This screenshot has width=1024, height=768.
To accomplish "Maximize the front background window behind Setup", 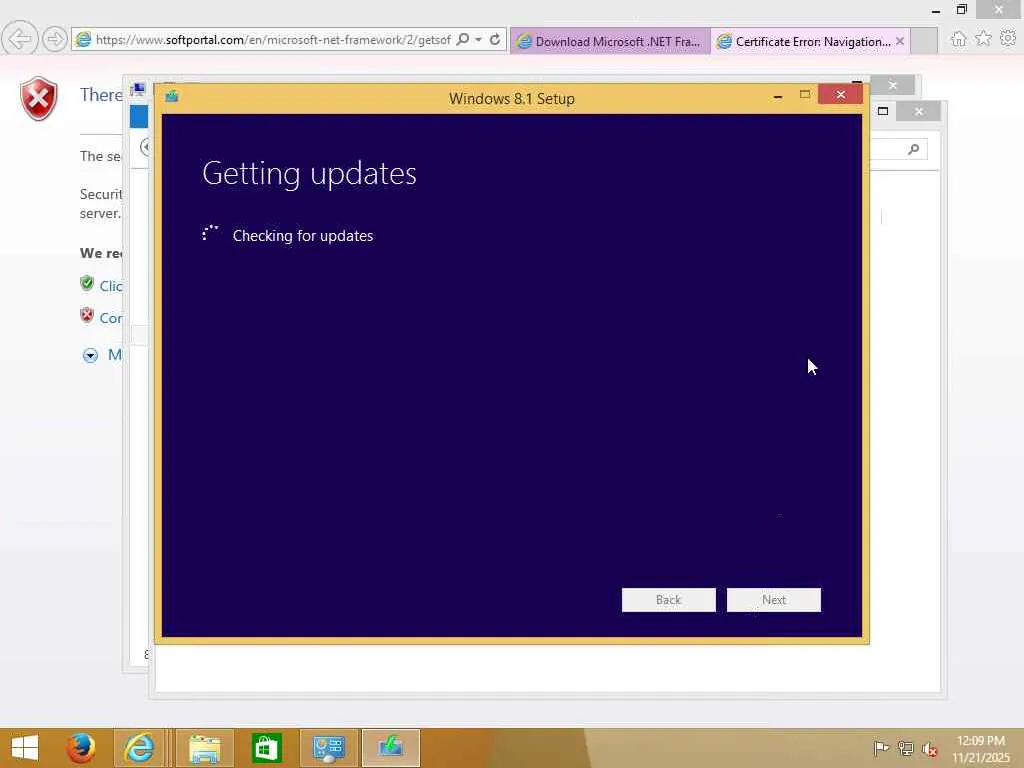I will tap(882, 111).
